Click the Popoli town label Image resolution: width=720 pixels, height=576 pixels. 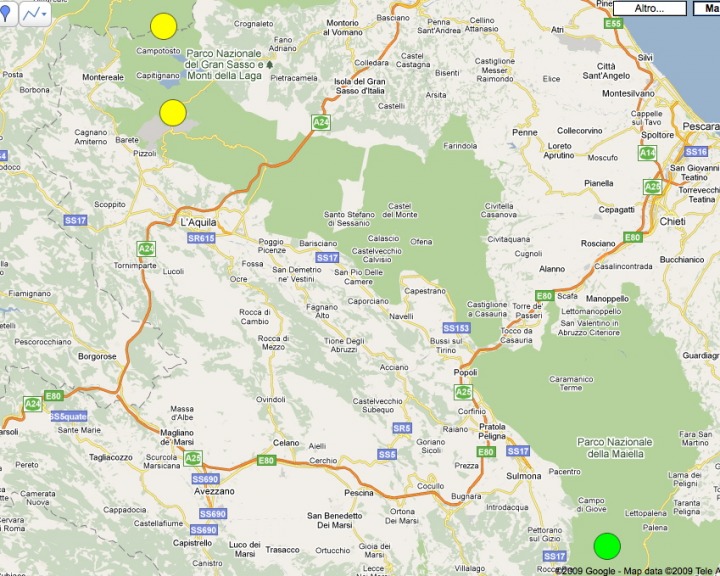465,373
